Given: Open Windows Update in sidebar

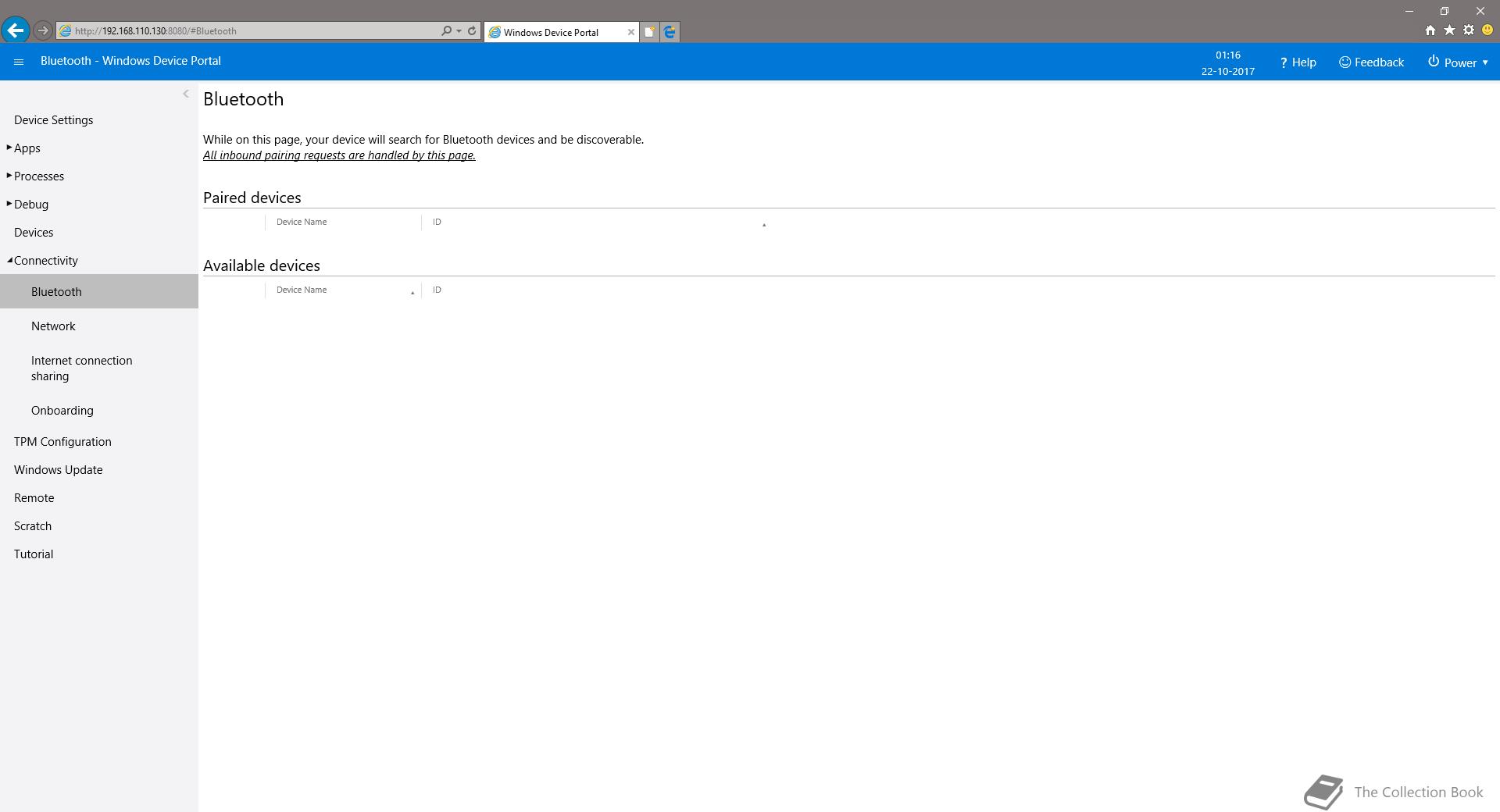Looking at the screenshot, I should [58, 469].
